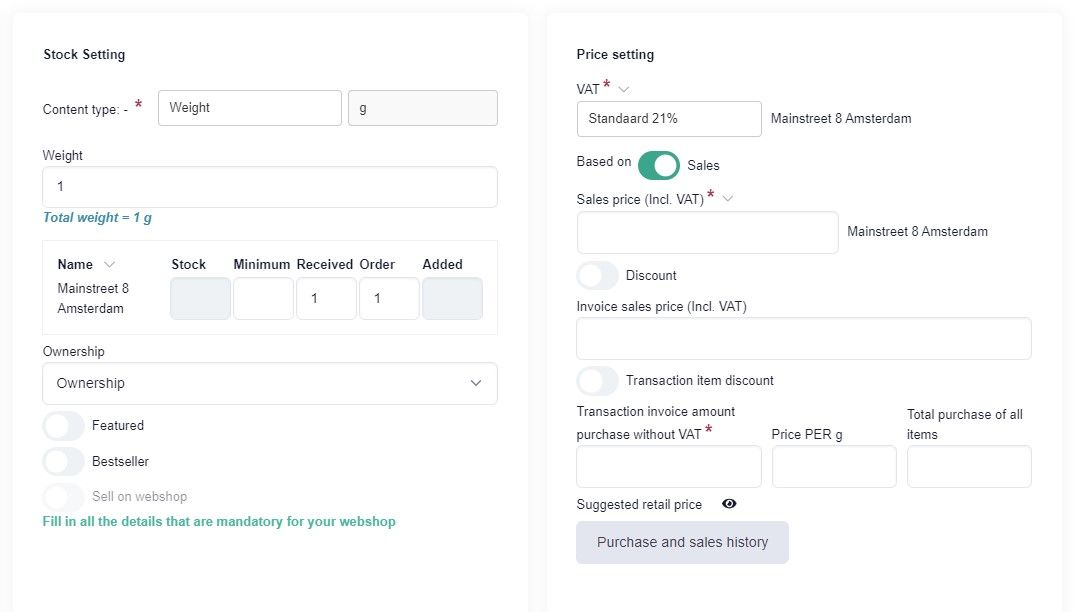Click the Invoice sales price input
Screen dimensions: 1076x612
coord(803,338)
